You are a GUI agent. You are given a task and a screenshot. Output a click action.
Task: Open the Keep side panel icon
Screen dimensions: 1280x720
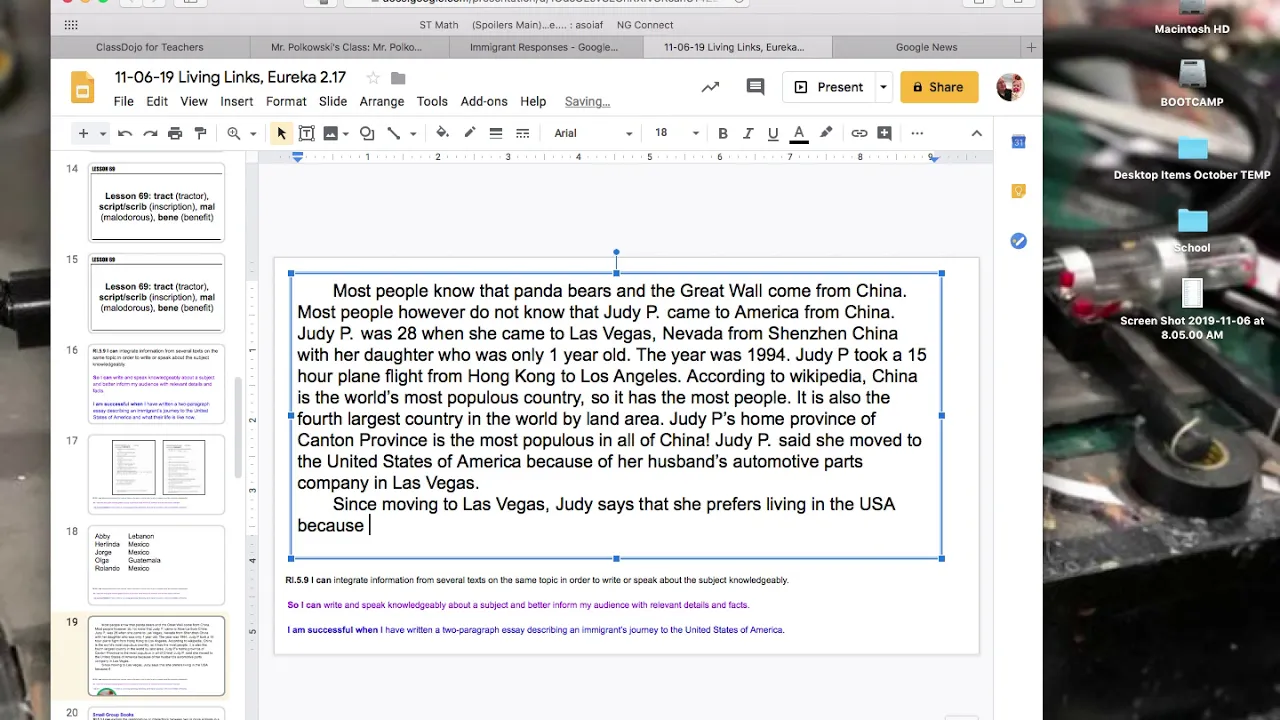click(x=1018, y=191)
